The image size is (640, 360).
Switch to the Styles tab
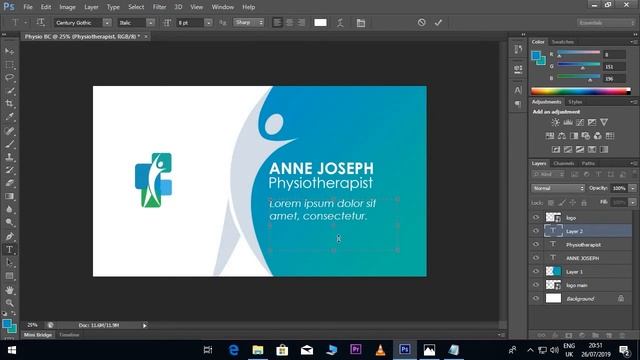tap(575, 102)
